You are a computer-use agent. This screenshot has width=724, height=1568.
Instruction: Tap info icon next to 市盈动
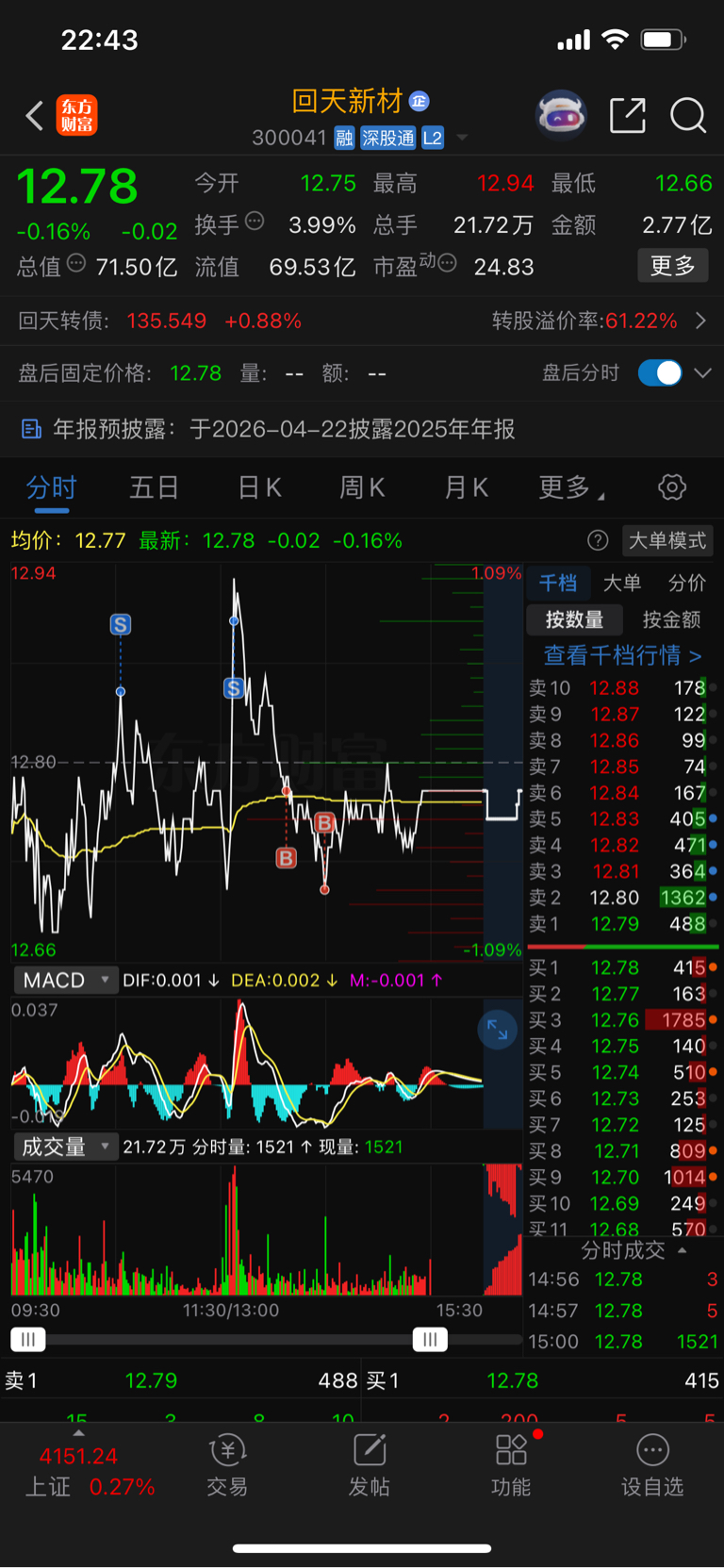pos(448,263)
